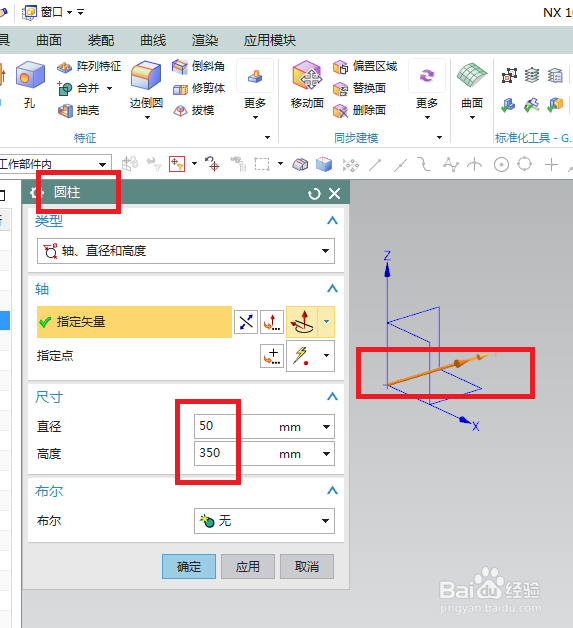Image resolution: width=573 pixels, height=628 pixels.
Task: Collapse the Axis (轴) section
Action: (332, 288)
